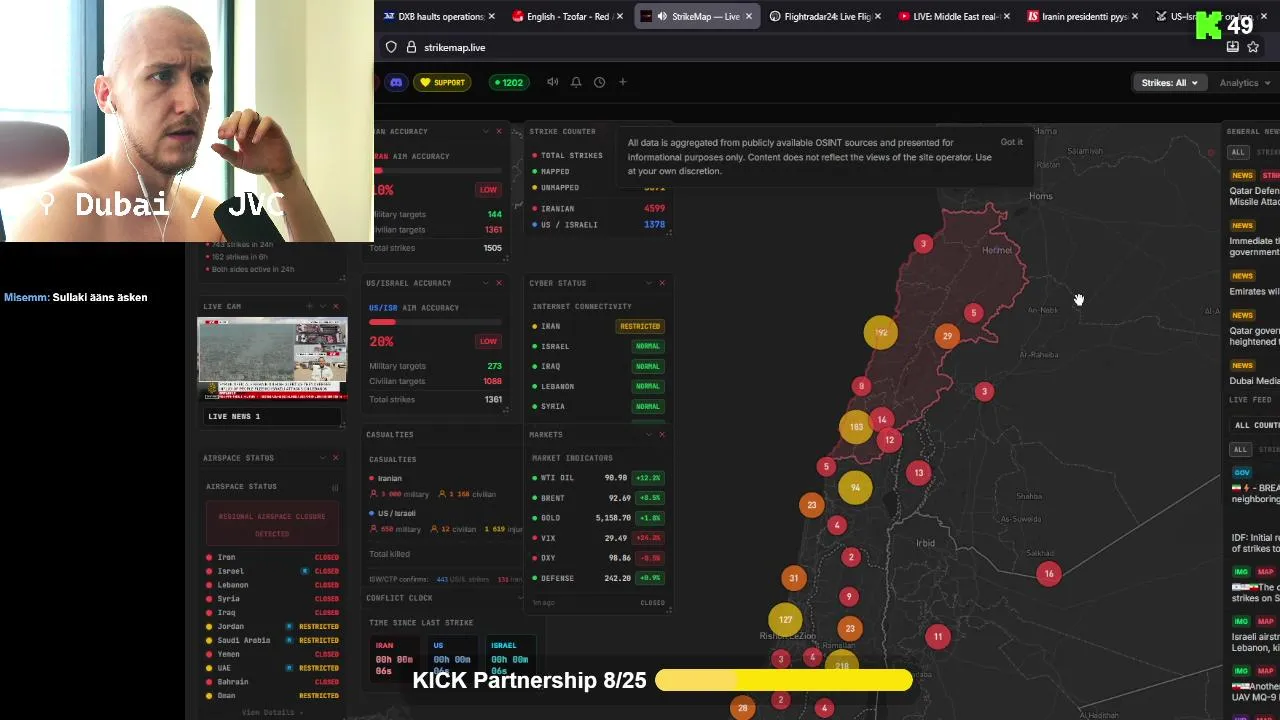The image size is (1280, 720).
Task: Click the WTI OIL market row
Action: point(598,478)
